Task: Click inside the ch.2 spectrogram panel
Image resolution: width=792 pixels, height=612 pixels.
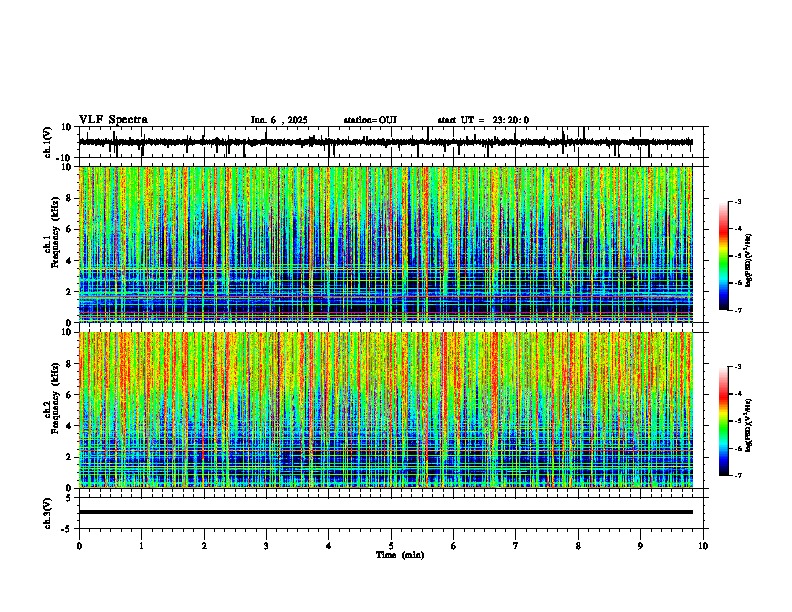Action: 385,410
